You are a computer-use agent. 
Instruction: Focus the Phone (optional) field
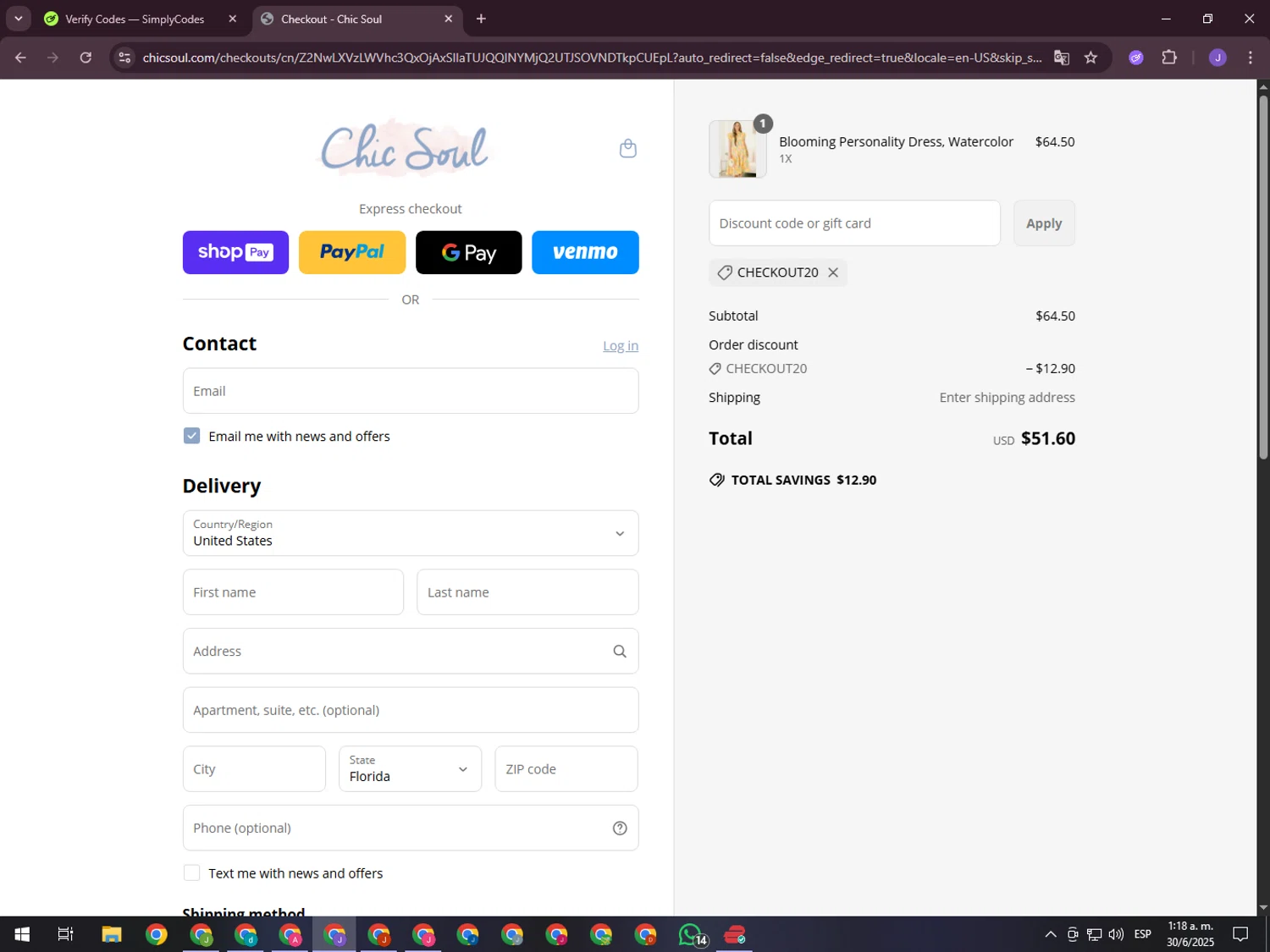click(x=411, y=828)
